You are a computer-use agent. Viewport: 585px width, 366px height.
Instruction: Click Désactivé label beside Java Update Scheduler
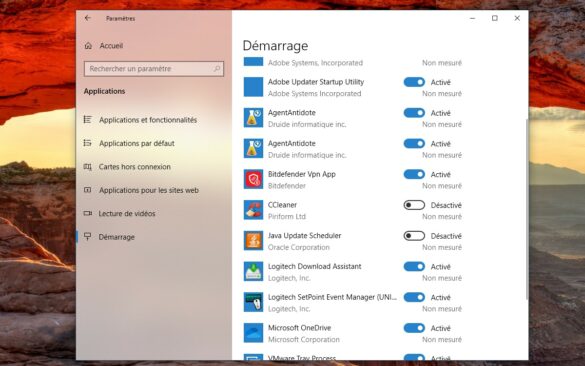[446, 236]
